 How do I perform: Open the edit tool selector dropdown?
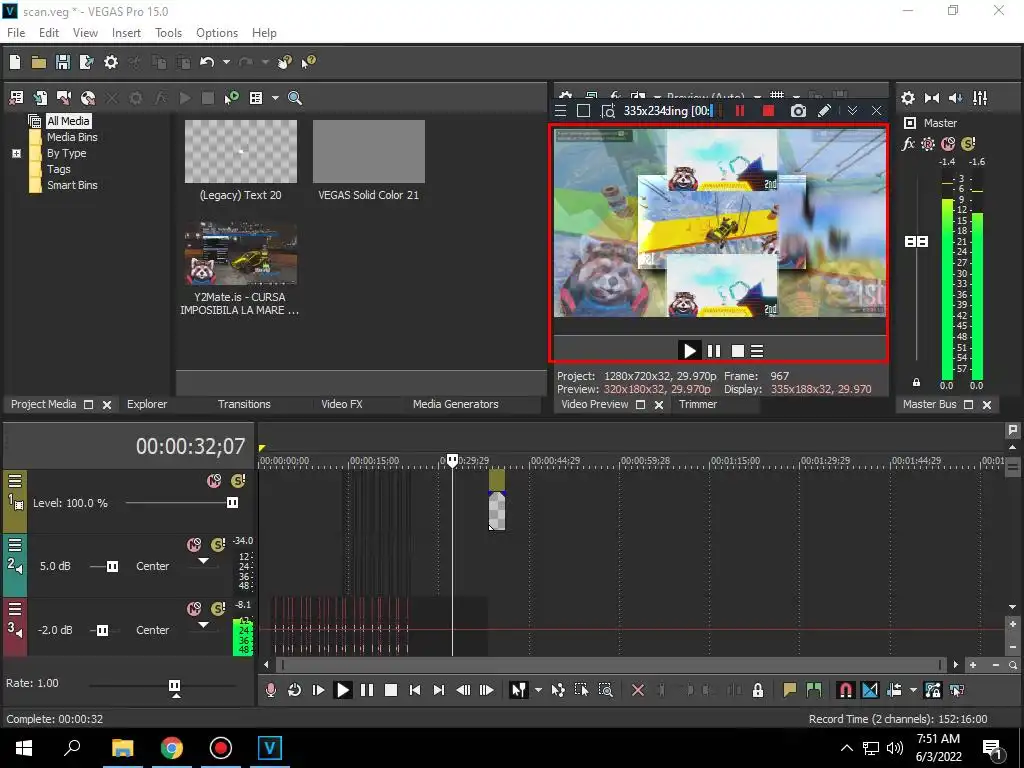[538, 690]
